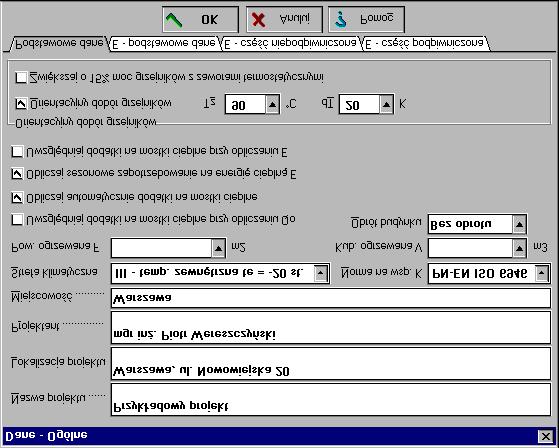Open the Obrót budynku dropdown arrow
Image resolution: width=559 pixels, height=448 pixels.
pyautogui.click(x=519, y=225)
